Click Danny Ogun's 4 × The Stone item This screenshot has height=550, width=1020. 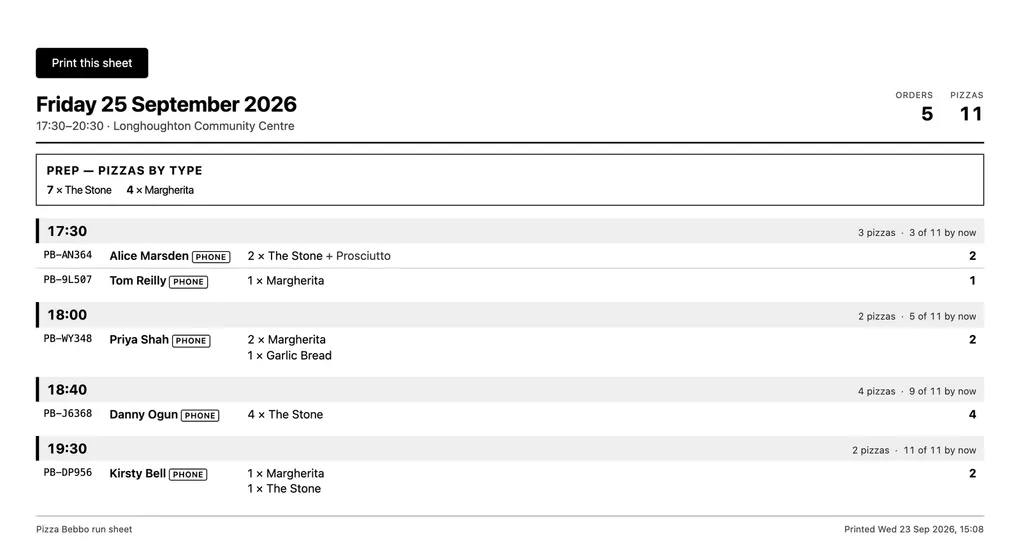click(x=285, y=415)
